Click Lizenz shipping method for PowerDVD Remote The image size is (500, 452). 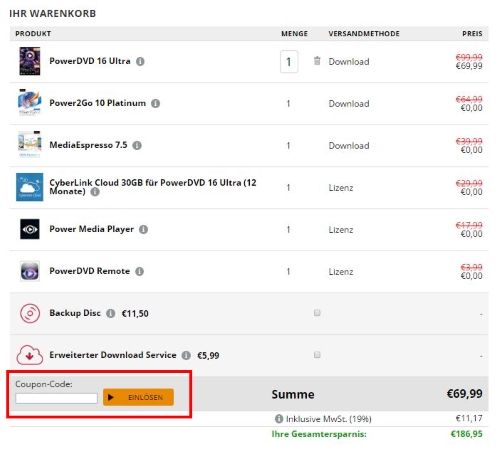[341, 272]
